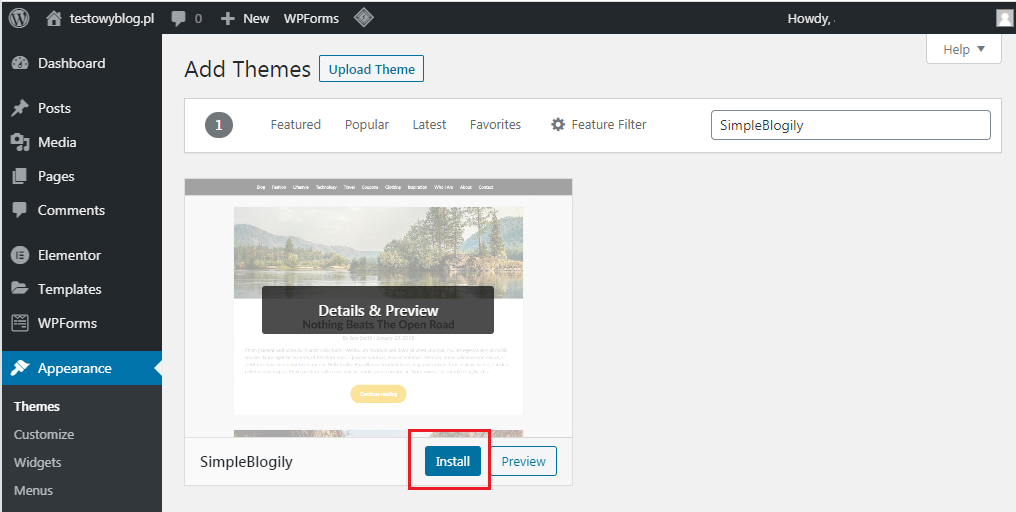This screenshot has width=1016, height=512.
Task: Click New in the admin bar
Action: pos(256,19)
